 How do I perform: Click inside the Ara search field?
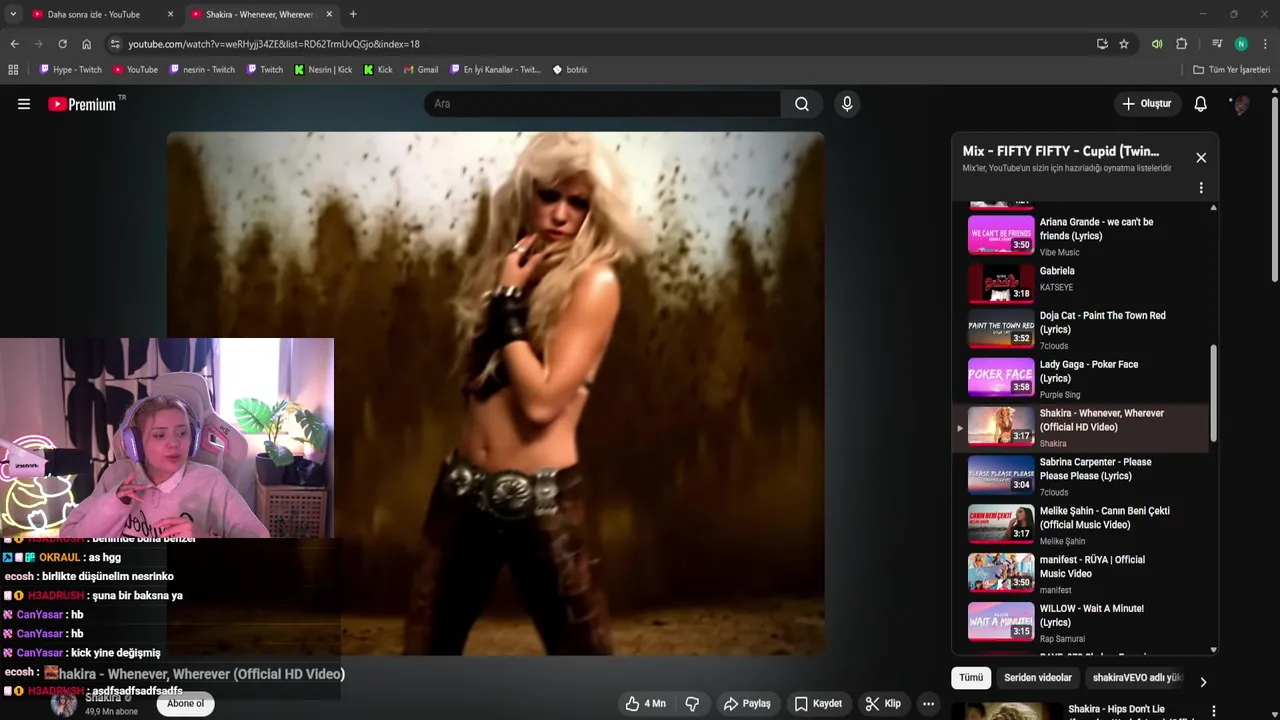(602, 104)
